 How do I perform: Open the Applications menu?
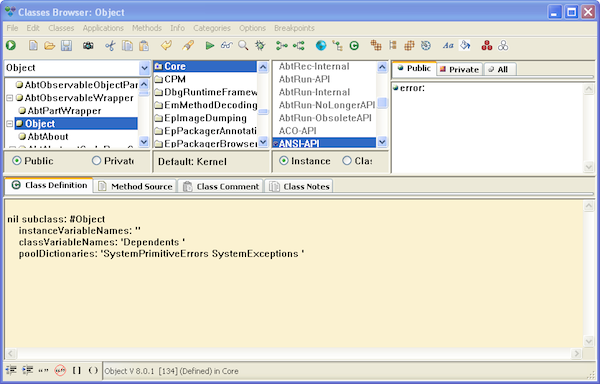pyautogui.click(x=103, y=28)
